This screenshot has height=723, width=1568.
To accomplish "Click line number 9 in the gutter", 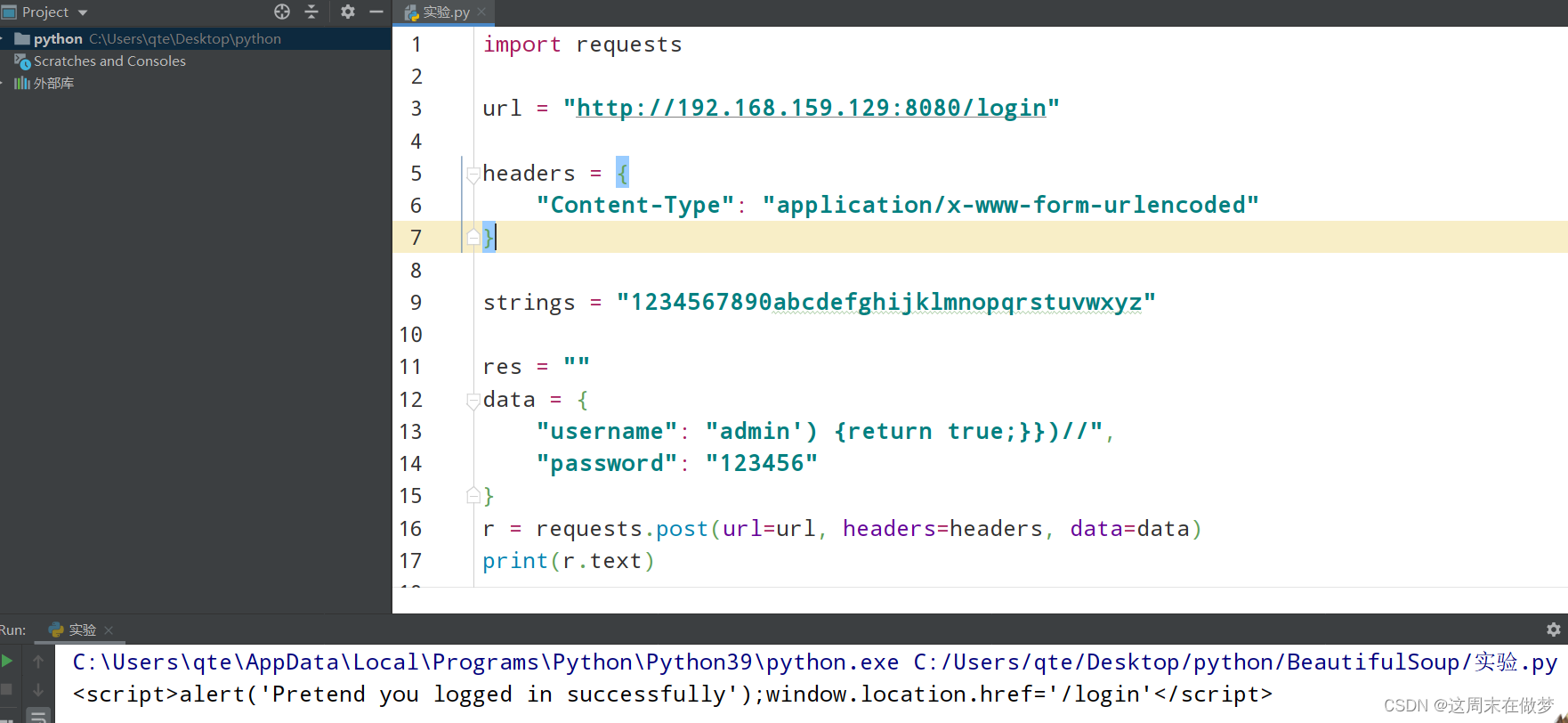I will [x=416, y=303].
